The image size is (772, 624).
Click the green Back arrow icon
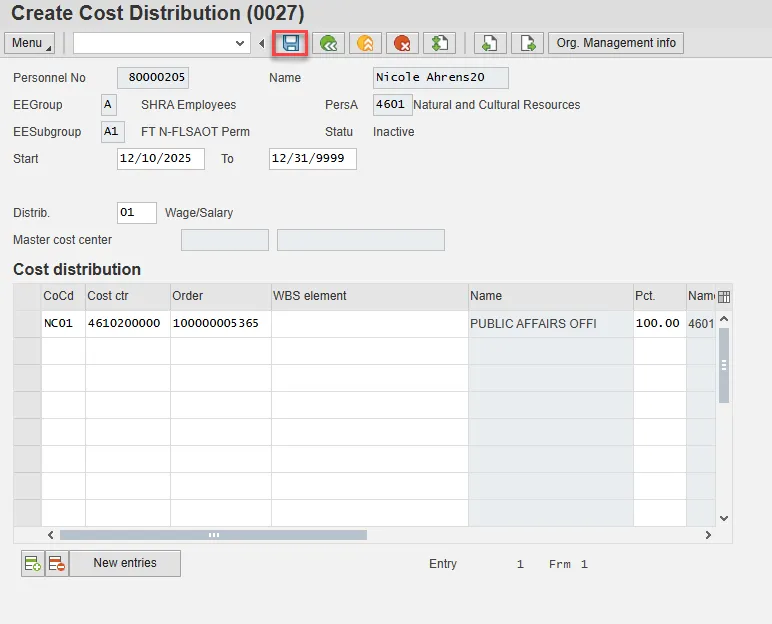[328, 43]
